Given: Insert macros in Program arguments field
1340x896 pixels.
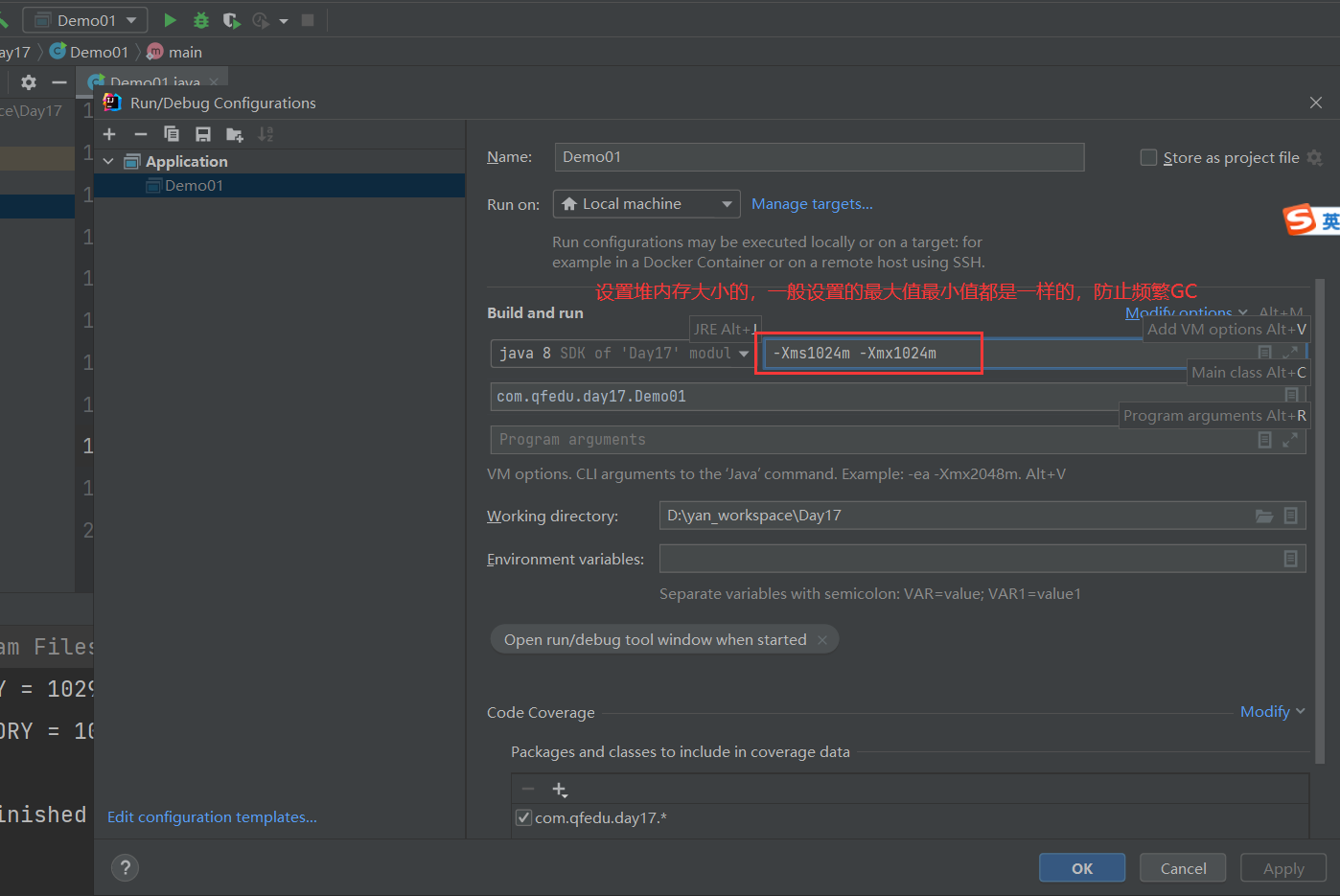Looking at the screenshot, I should click(x=1264, y=440).
